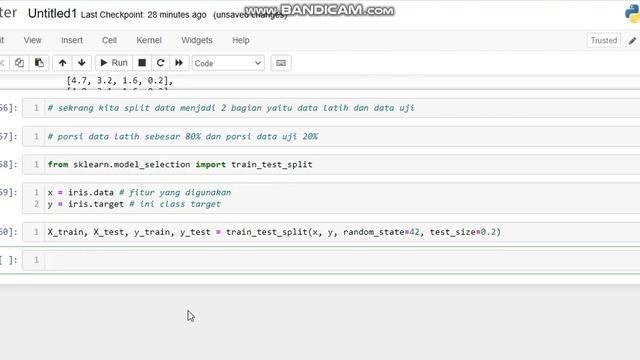Screen dimensions: 640x360
Task: Restart kernel and rerun all cells
Action: [179, 63]
